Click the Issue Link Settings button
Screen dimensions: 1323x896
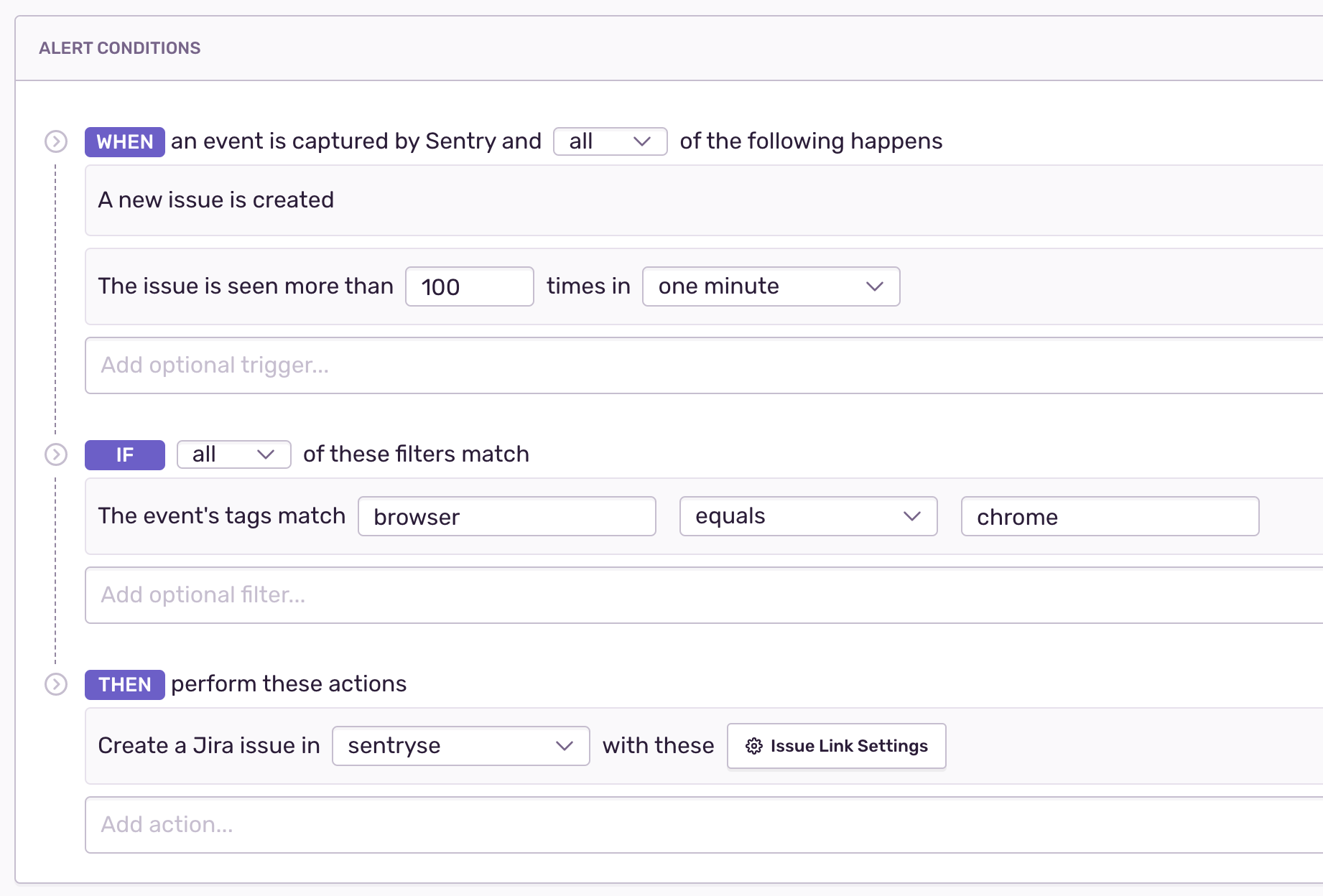coord(836,746)
